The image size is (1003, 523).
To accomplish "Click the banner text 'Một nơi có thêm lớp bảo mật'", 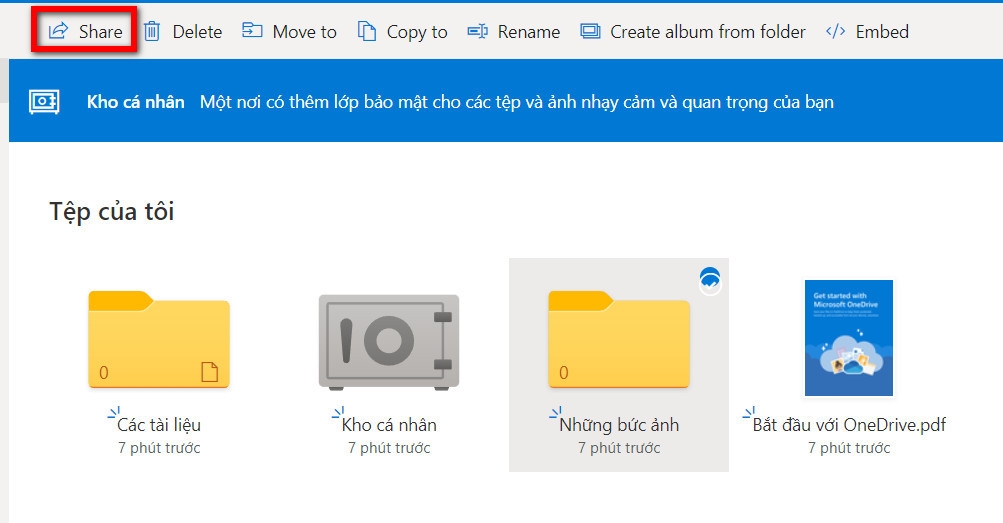I will pyautogui.click(x=312, y=102).
